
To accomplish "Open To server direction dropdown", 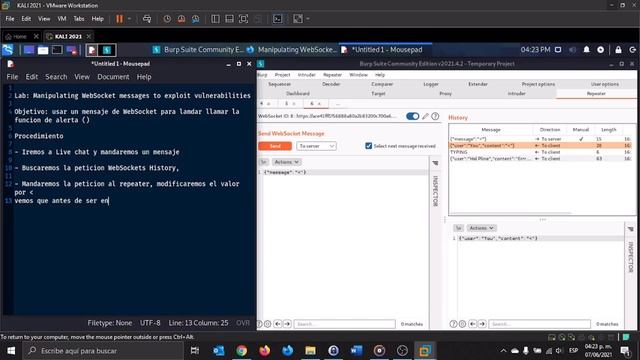I will tap(316, 146).
